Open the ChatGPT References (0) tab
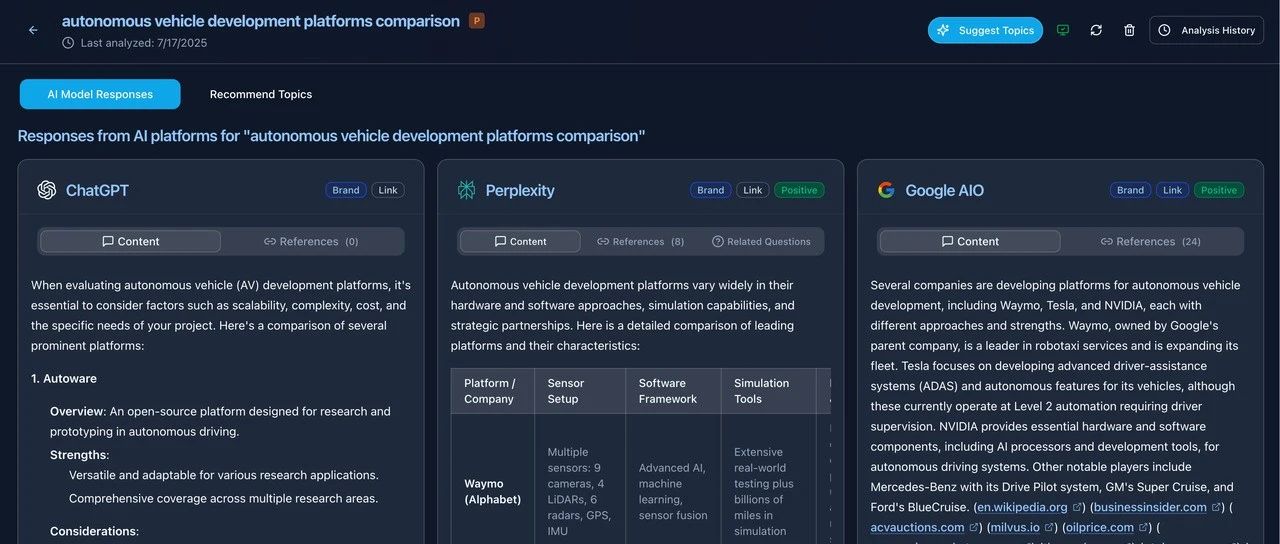The height and width of the screenshot is (544, 1280). coord(311,241)
